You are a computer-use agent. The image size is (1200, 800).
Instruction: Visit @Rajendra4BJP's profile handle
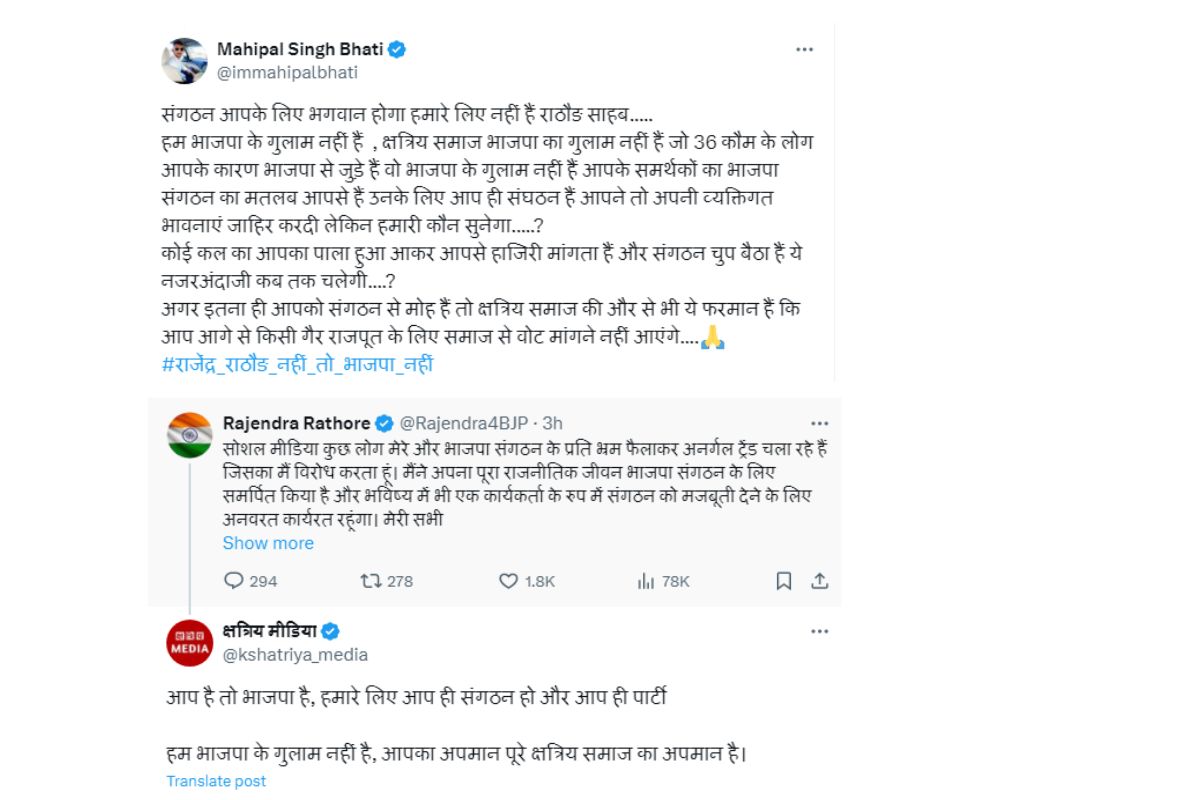pyautogui.click(x=464, y=422)
